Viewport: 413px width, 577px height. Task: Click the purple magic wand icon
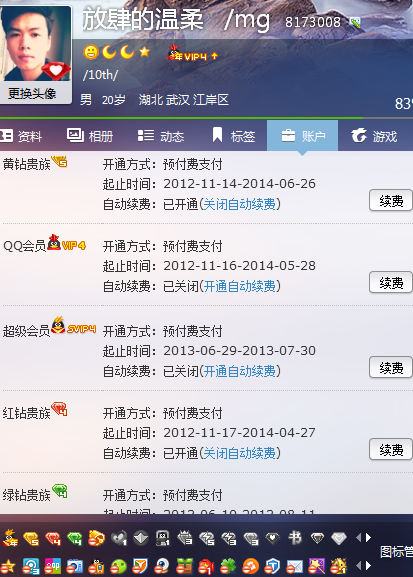point(317,566)
